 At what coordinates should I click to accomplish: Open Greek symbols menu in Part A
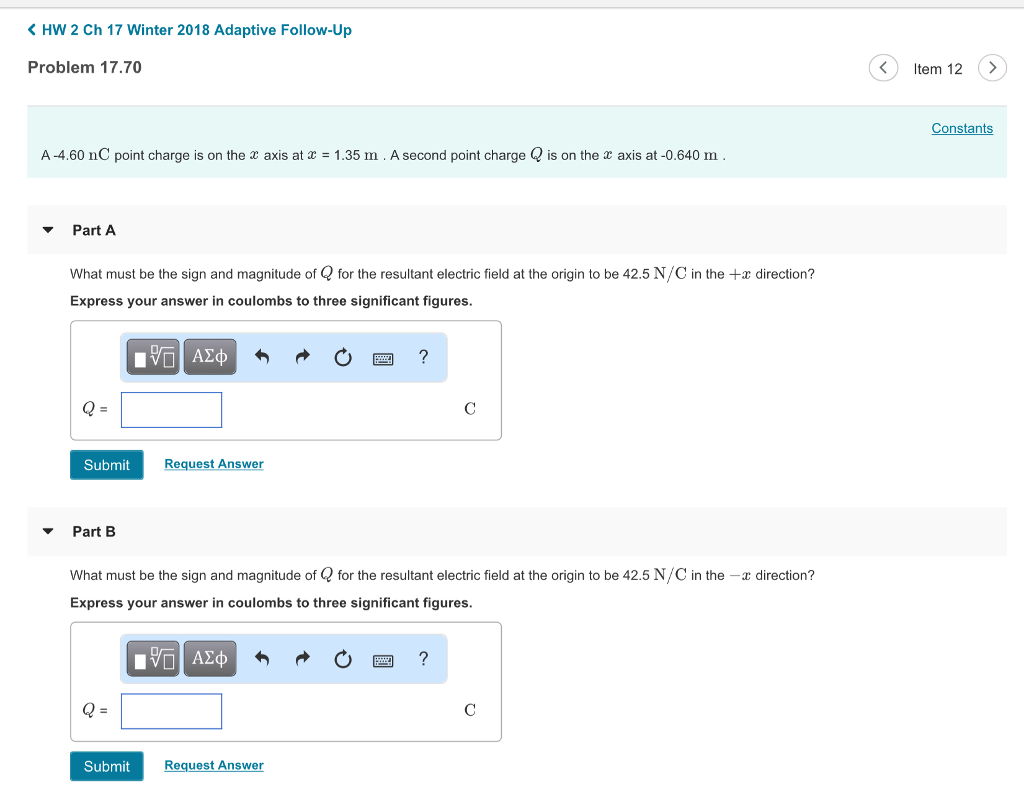coord(210,356)
